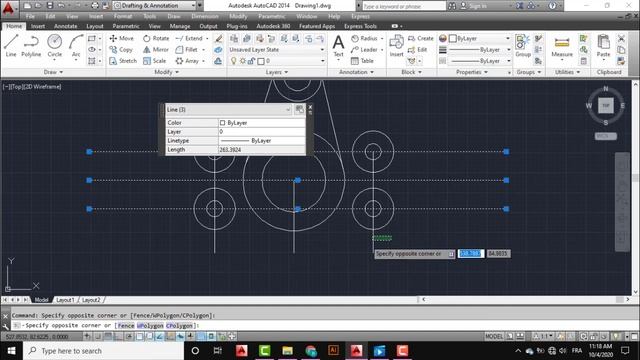Open the object color ByLayer swatch dropdown
This screenshot has width=640, height=360.
(x=480, y=38)
